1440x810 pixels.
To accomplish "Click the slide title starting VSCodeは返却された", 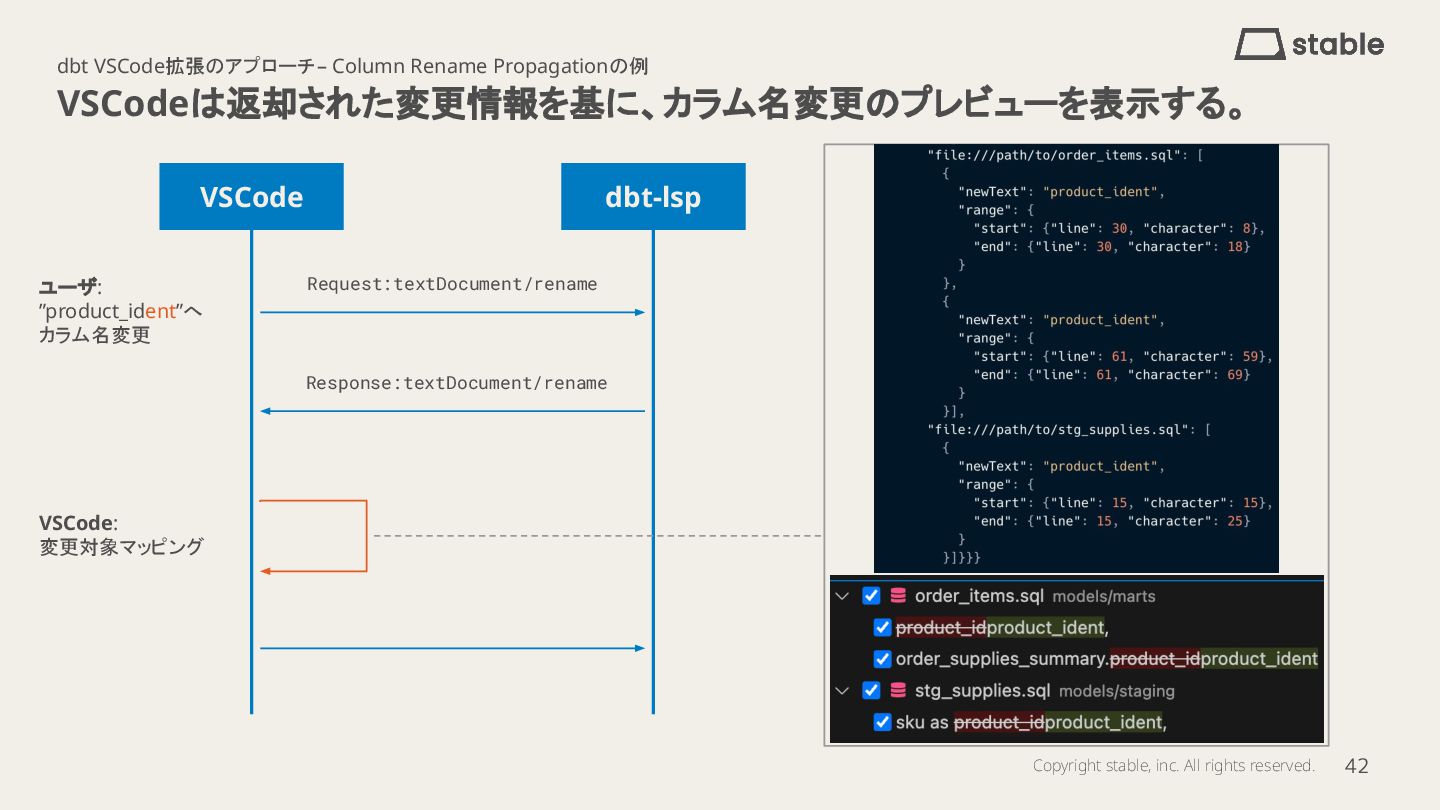I will pyautogui.click(x=652, y=104).
